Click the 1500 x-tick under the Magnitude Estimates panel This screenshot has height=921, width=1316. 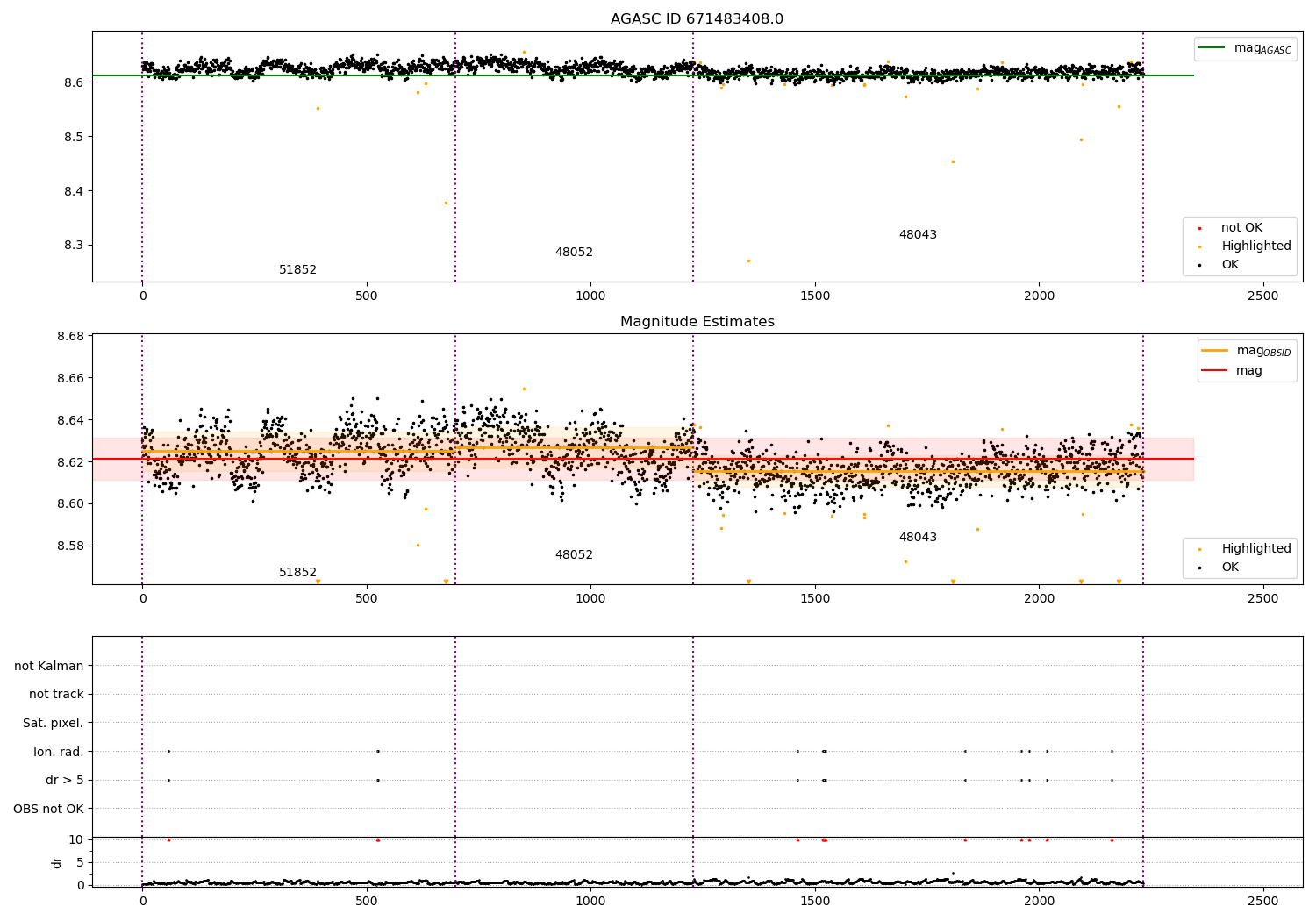point(815,599)
